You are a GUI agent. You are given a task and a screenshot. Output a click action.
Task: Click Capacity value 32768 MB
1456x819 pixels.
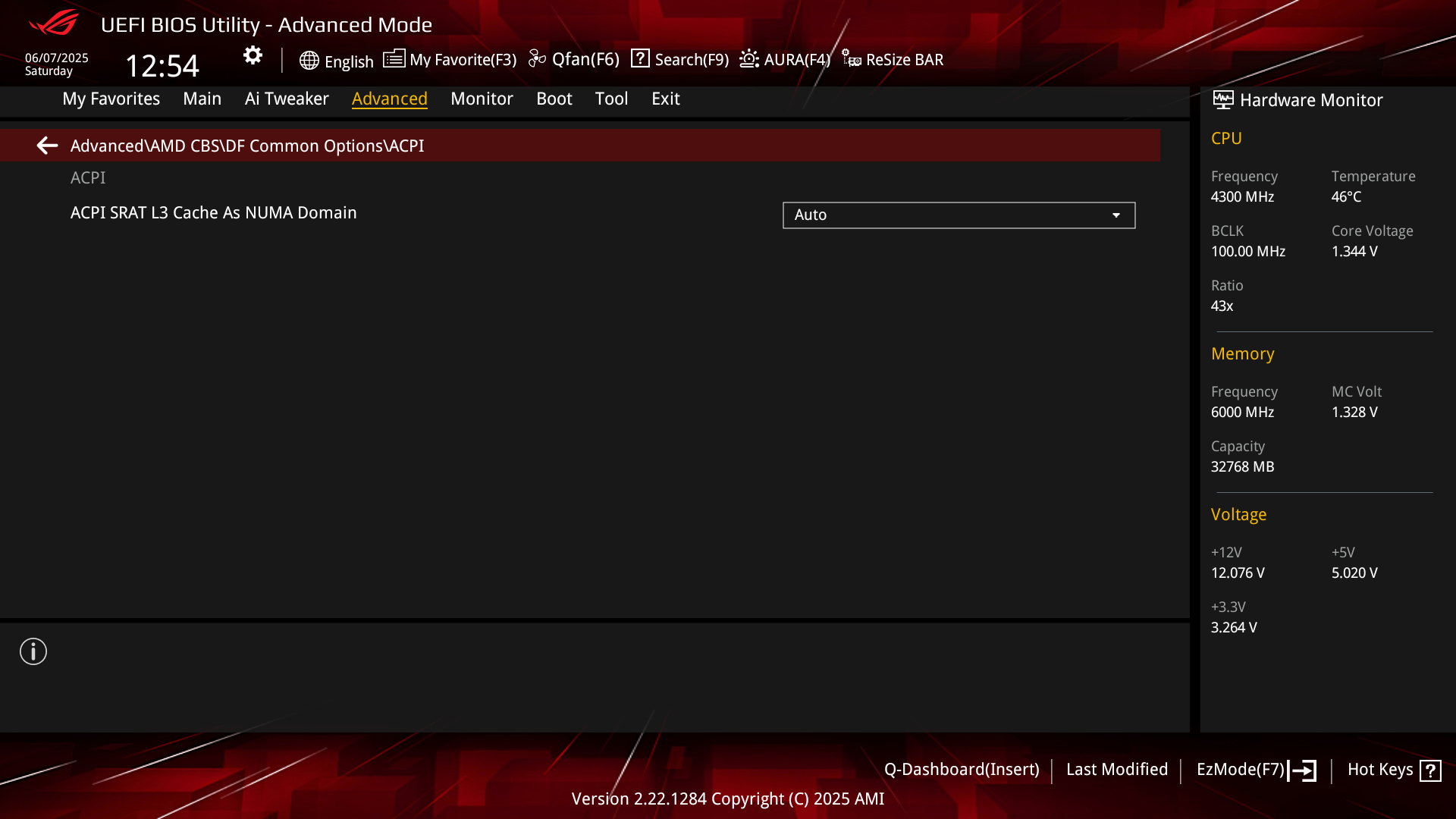1242,466
